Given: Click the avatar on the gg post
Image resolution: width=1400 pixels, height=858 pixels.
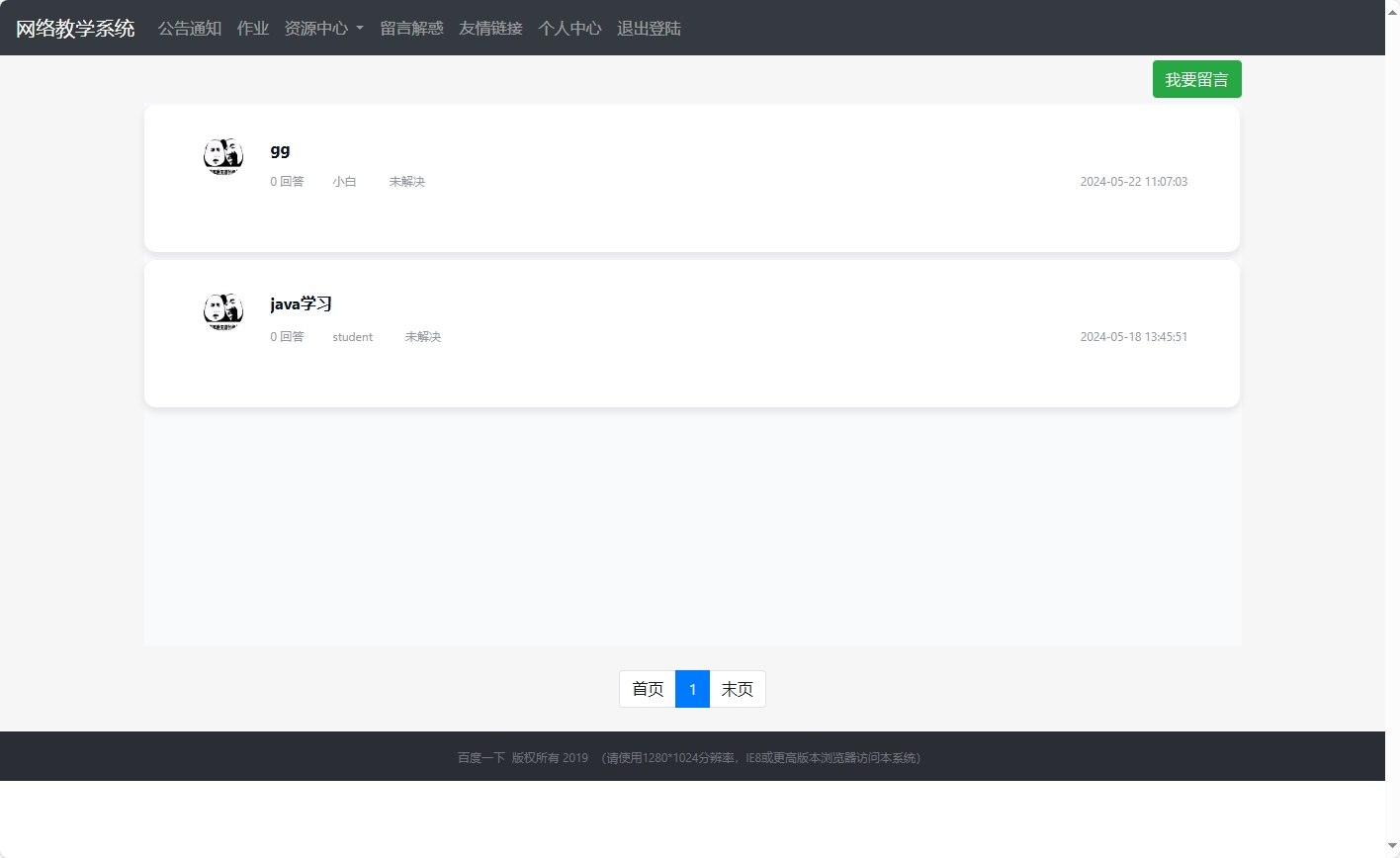Looking at the screenshot, I should pyautogui.click(x=223, y=156).
